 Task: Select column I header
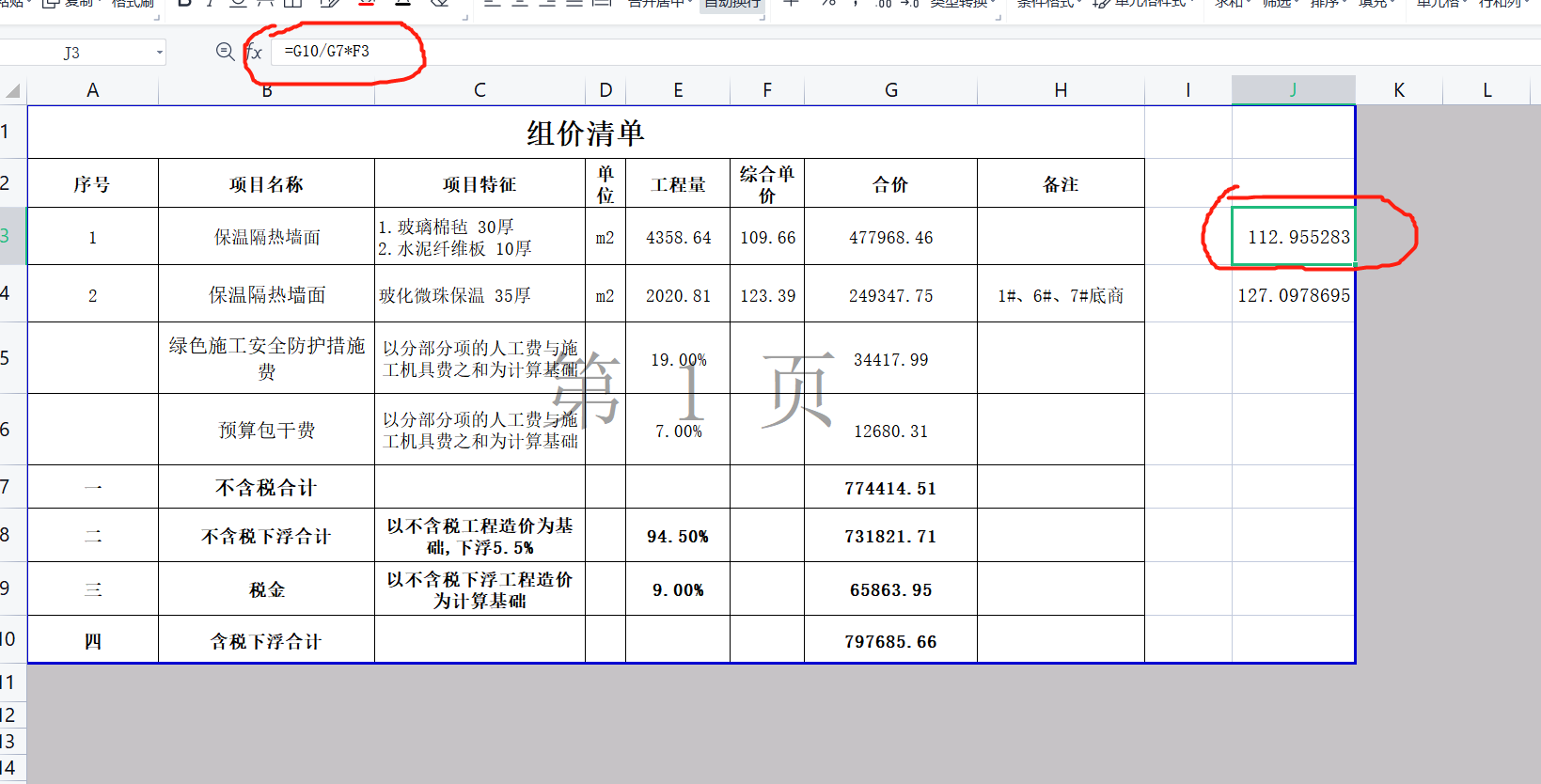[1188, 90]
